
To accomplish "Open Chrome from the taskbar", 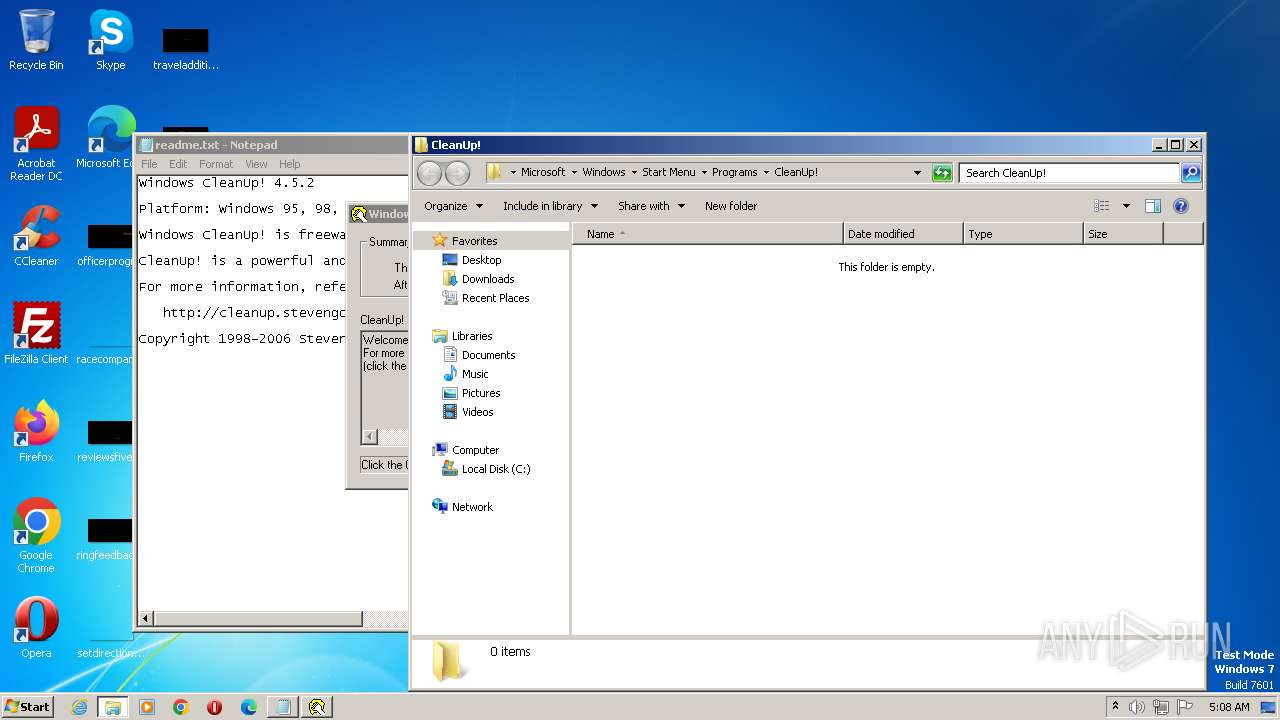I will coord(181,707).
